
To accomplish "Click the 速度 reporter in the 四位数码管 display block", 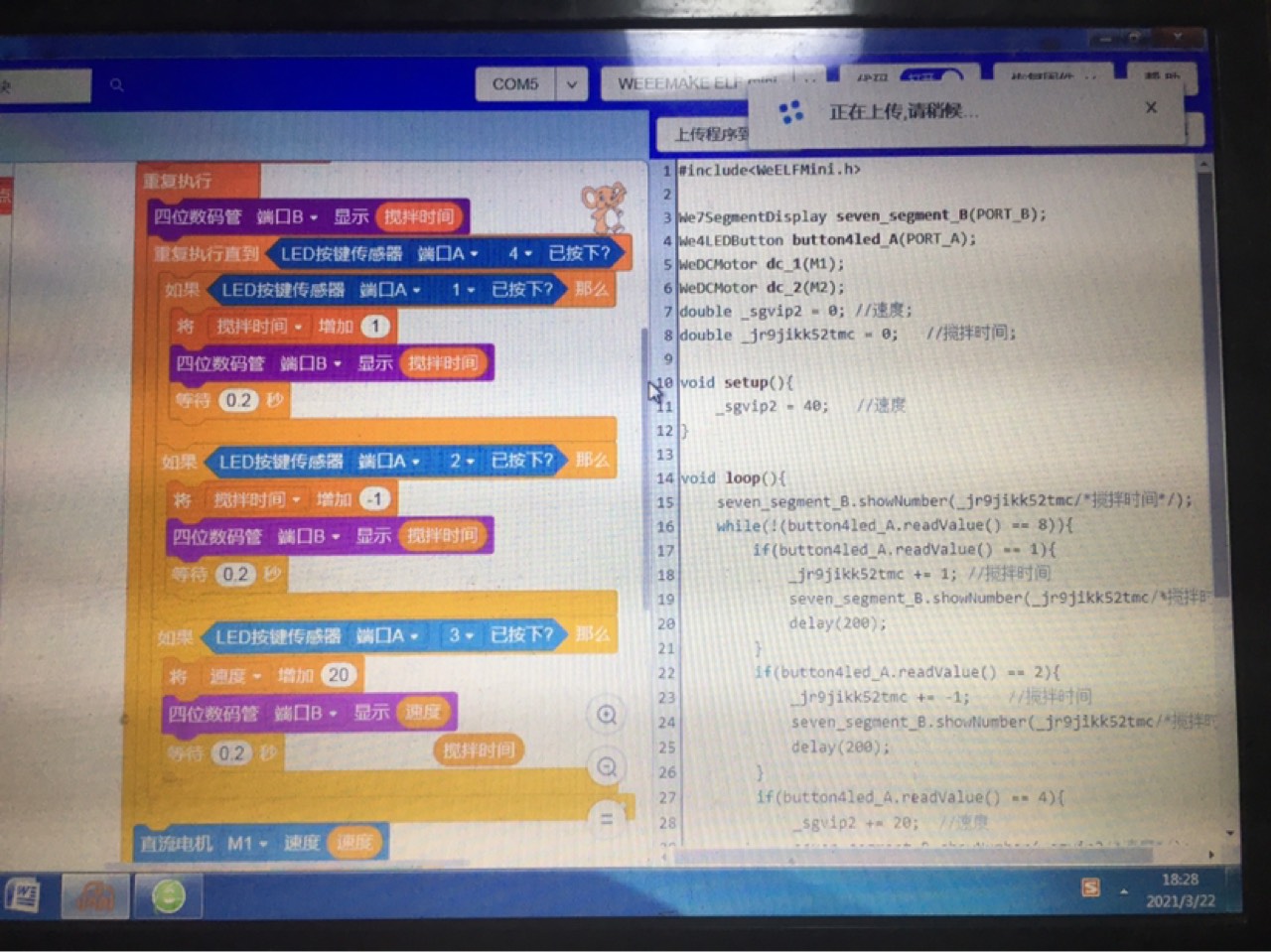I will click(x=423, y=712).
